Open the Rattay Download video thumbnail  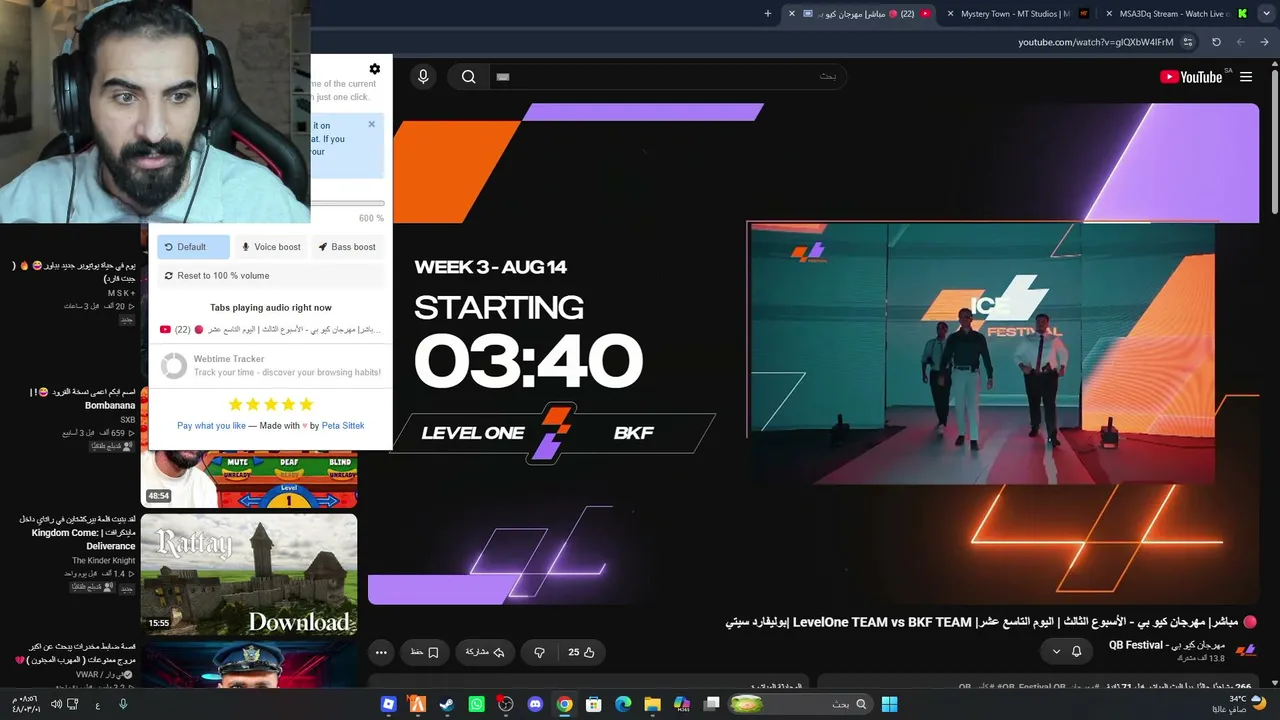pos(249,574)
